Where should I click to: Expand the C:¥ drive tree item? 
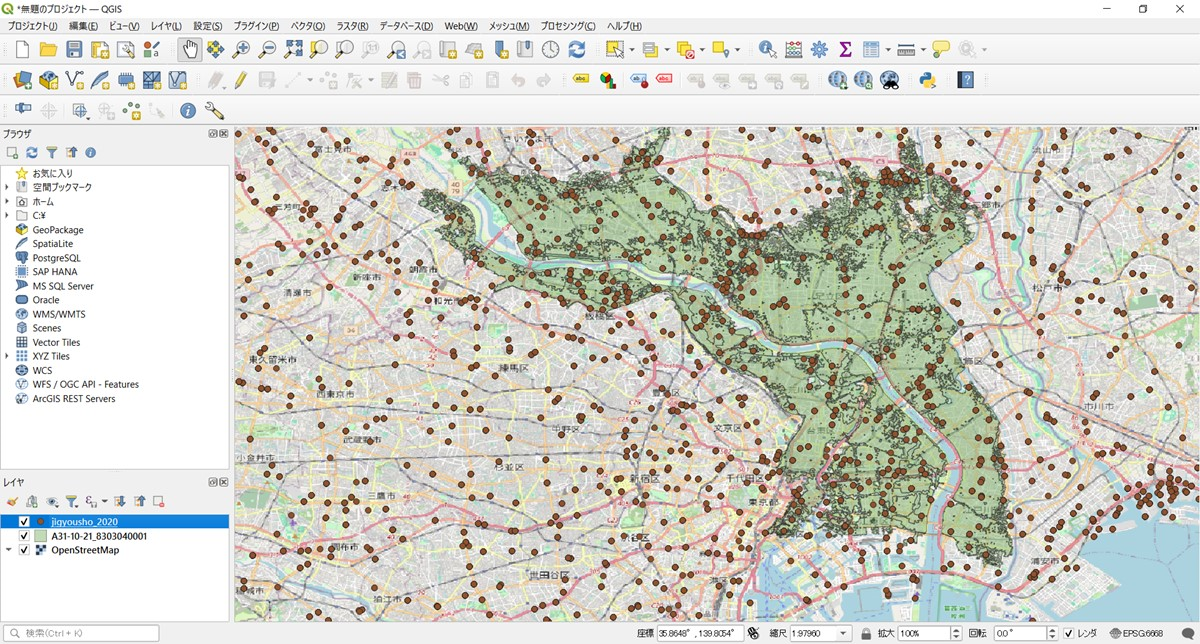[7, 215]
